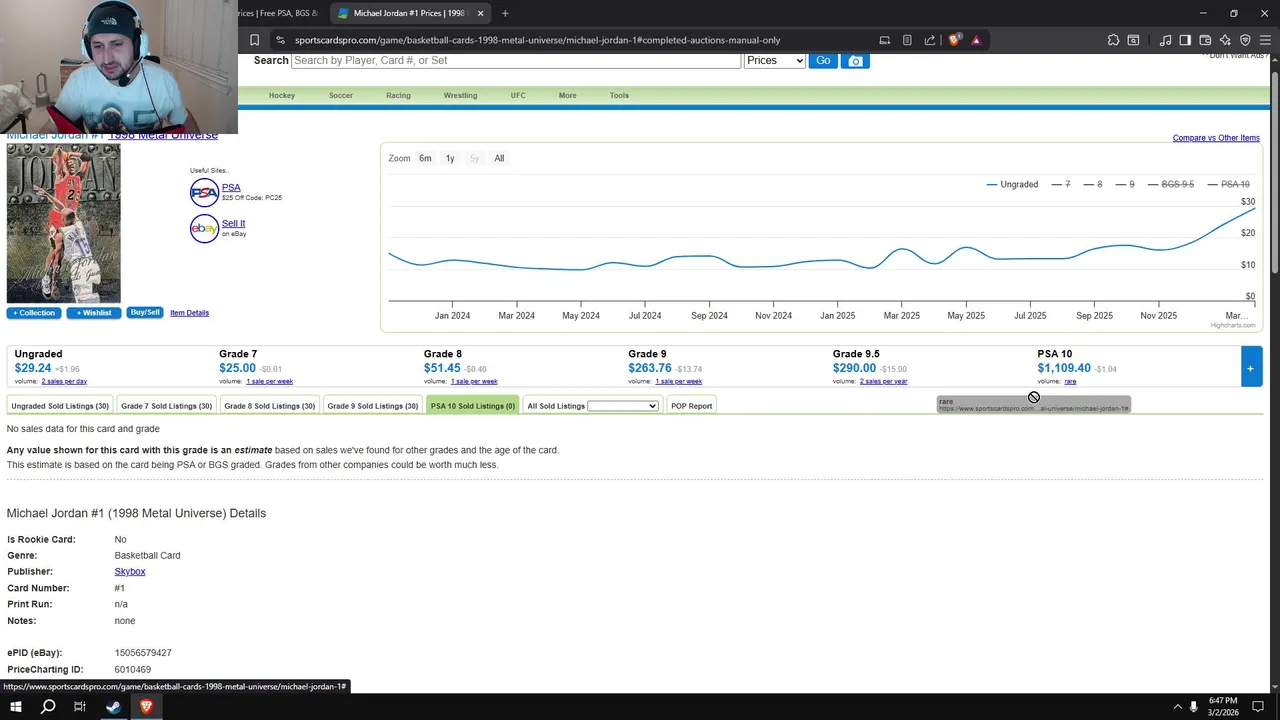Toggle BGS 9.5 series in chart legend
The image size is (1280, 720).
pyautogui.click(x=1171, y=184)
